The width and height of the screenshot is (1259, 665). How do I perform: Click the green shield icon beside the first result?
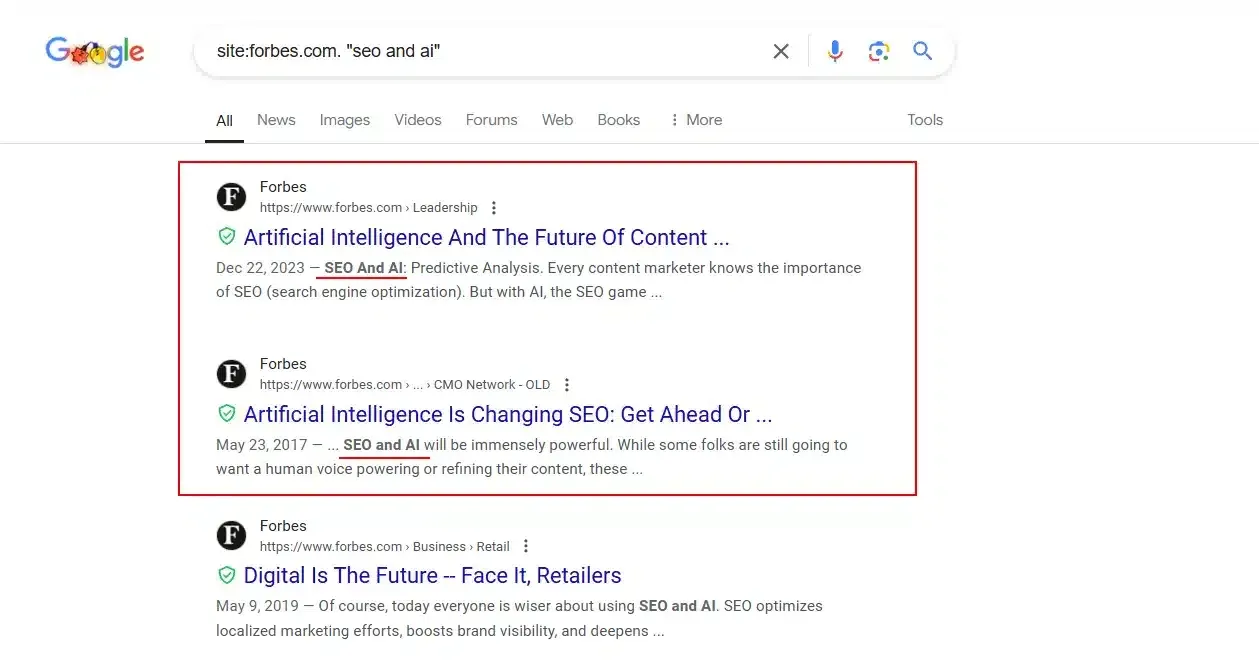pyautogui.click(x=227, y=236)
